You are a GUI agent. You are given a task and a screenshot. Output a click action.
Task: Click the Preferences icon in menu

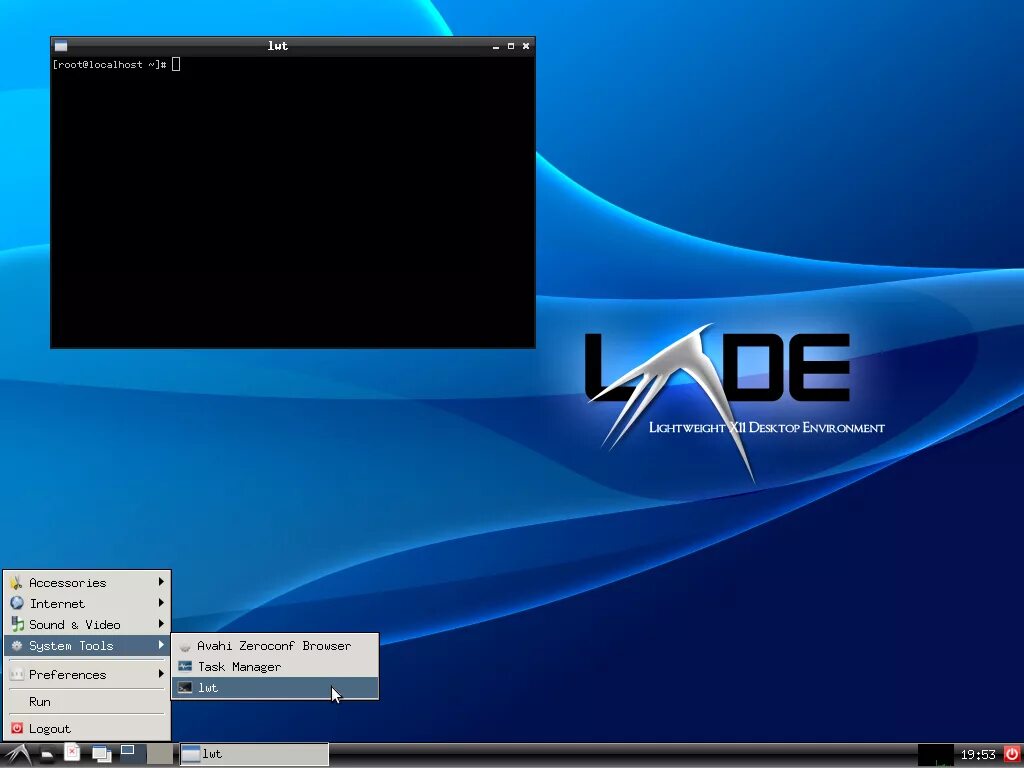17,674
